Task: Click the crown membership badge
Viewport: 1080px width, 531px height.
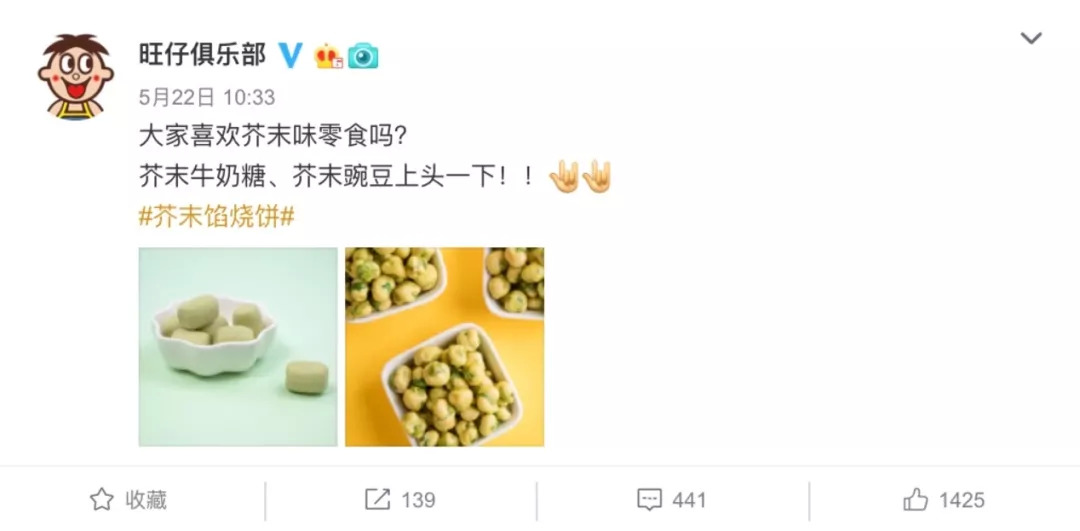Action: (328, 56)
